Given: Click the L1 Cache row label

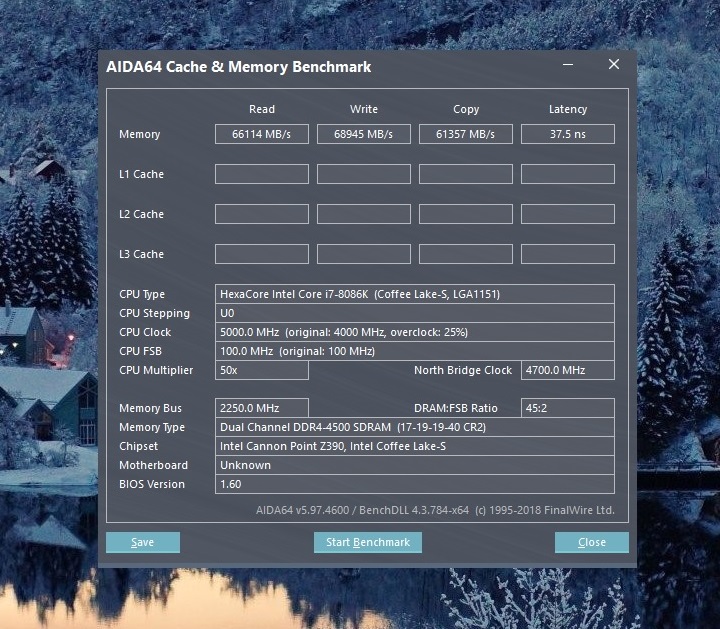Looking at the screenshot, I should tap(141, 174).
